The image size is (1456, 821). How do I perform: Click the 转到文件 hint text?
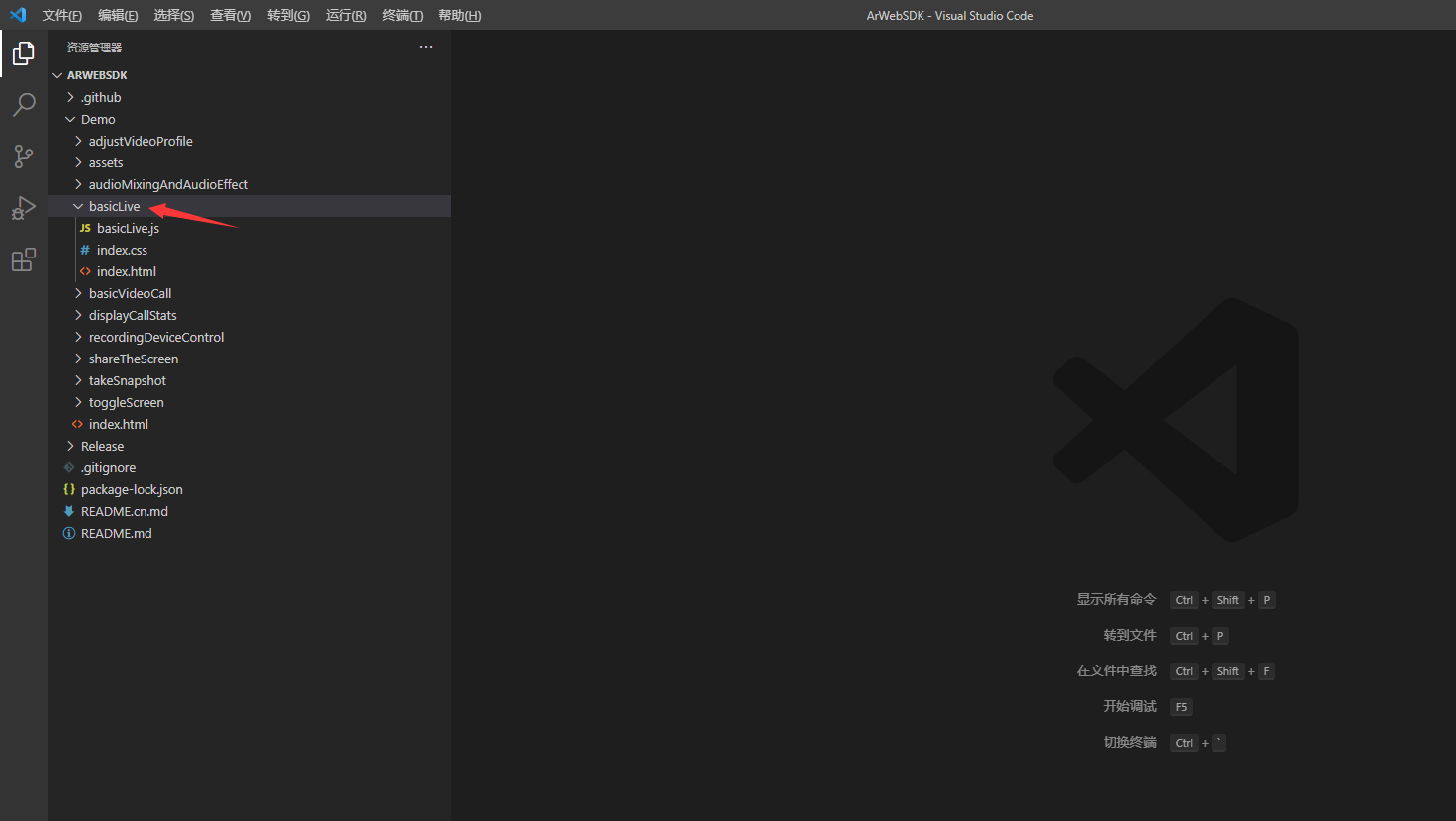point(1130,635)
